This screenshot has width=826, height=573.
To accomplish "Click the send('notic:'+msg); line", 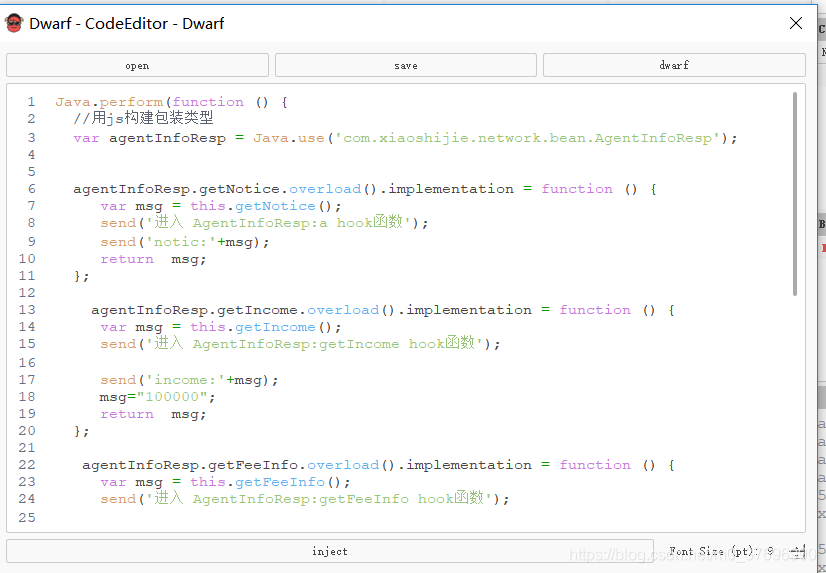I will tap(185, 242).
